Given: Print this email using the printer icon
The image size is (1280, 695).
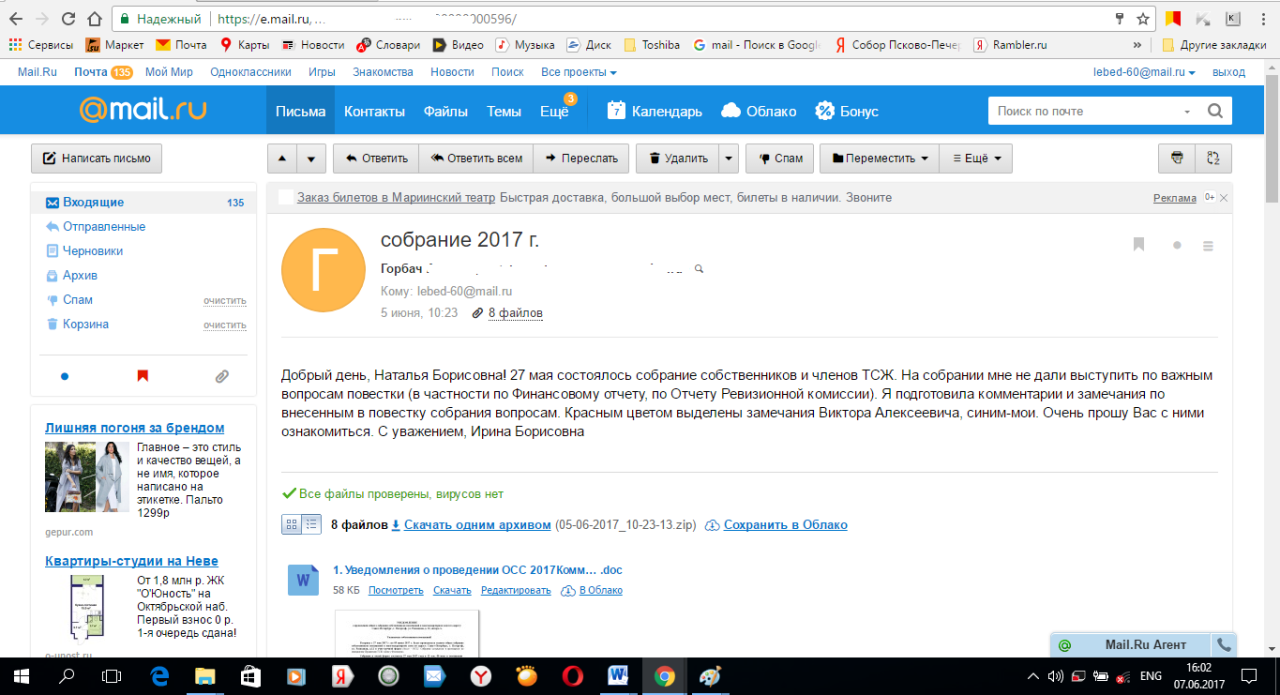Looking at the screenshot, I should 1177,158.
